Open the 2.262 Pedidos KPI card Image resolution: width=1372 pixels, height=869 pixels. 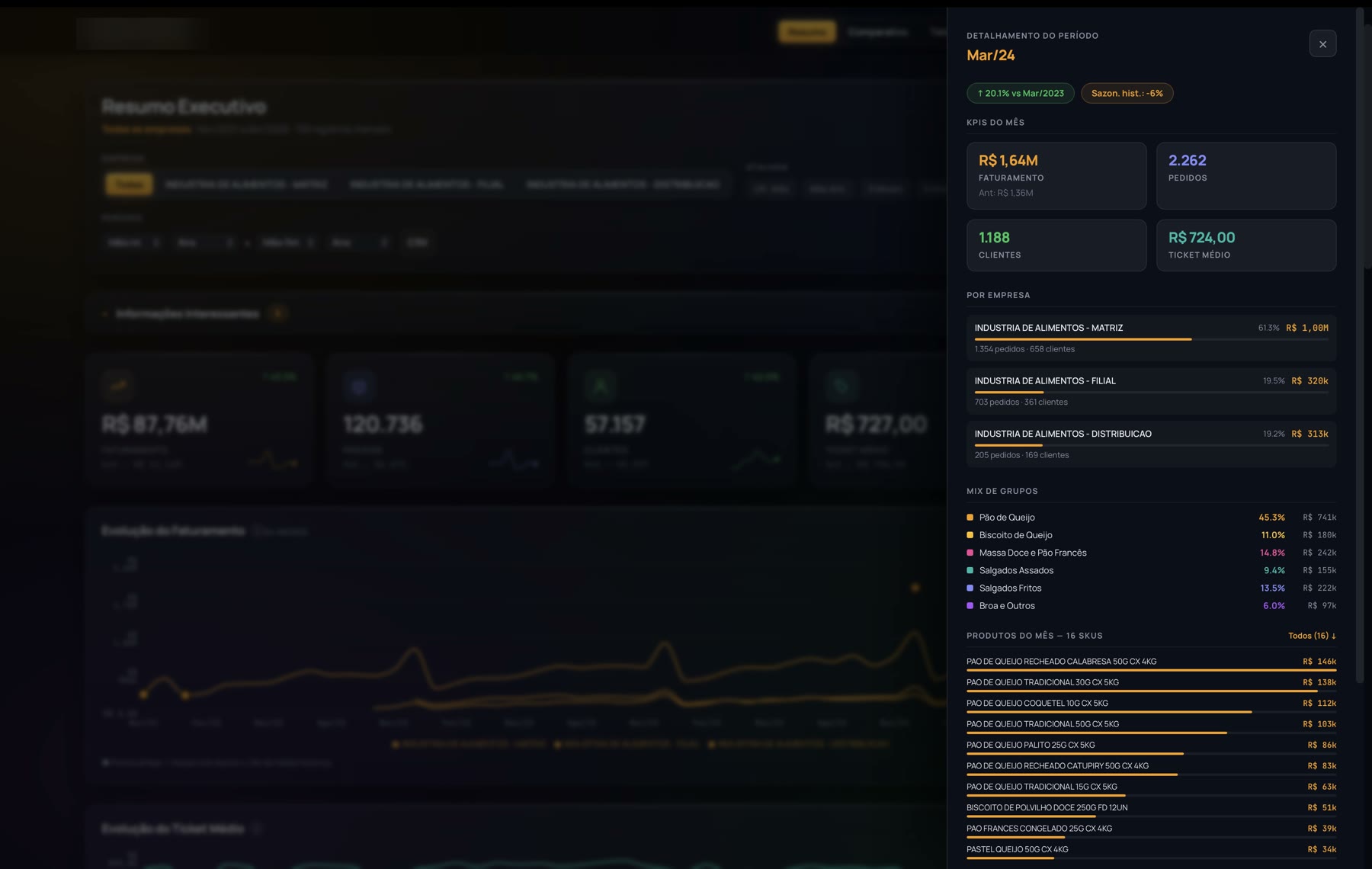1246,176
